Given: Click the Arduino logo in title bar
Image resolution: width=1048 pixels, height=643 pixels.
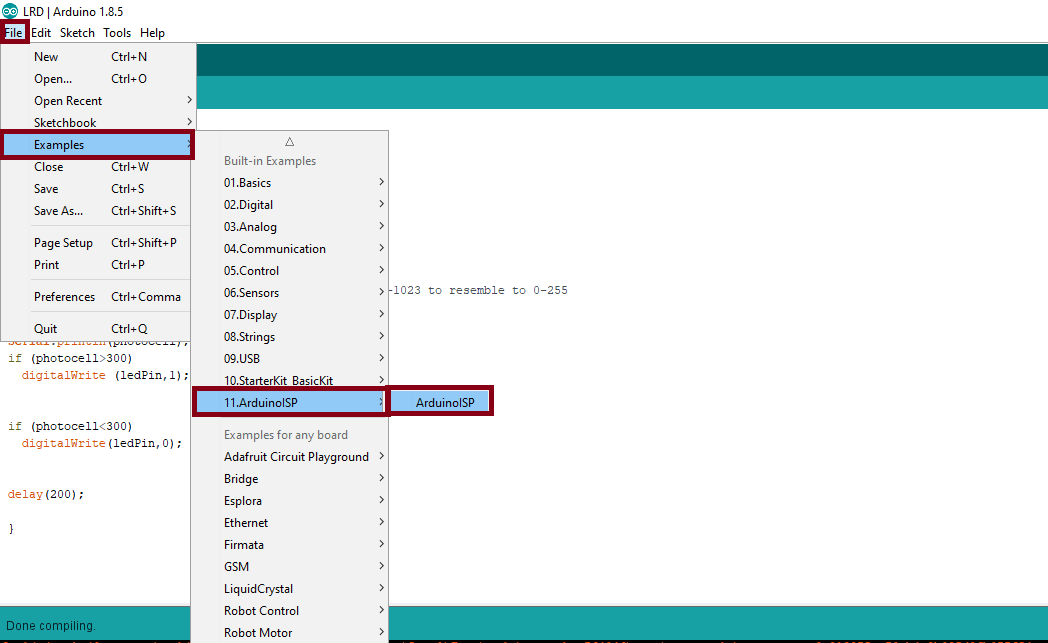Looking at the screenshot, I should point(9,11).
